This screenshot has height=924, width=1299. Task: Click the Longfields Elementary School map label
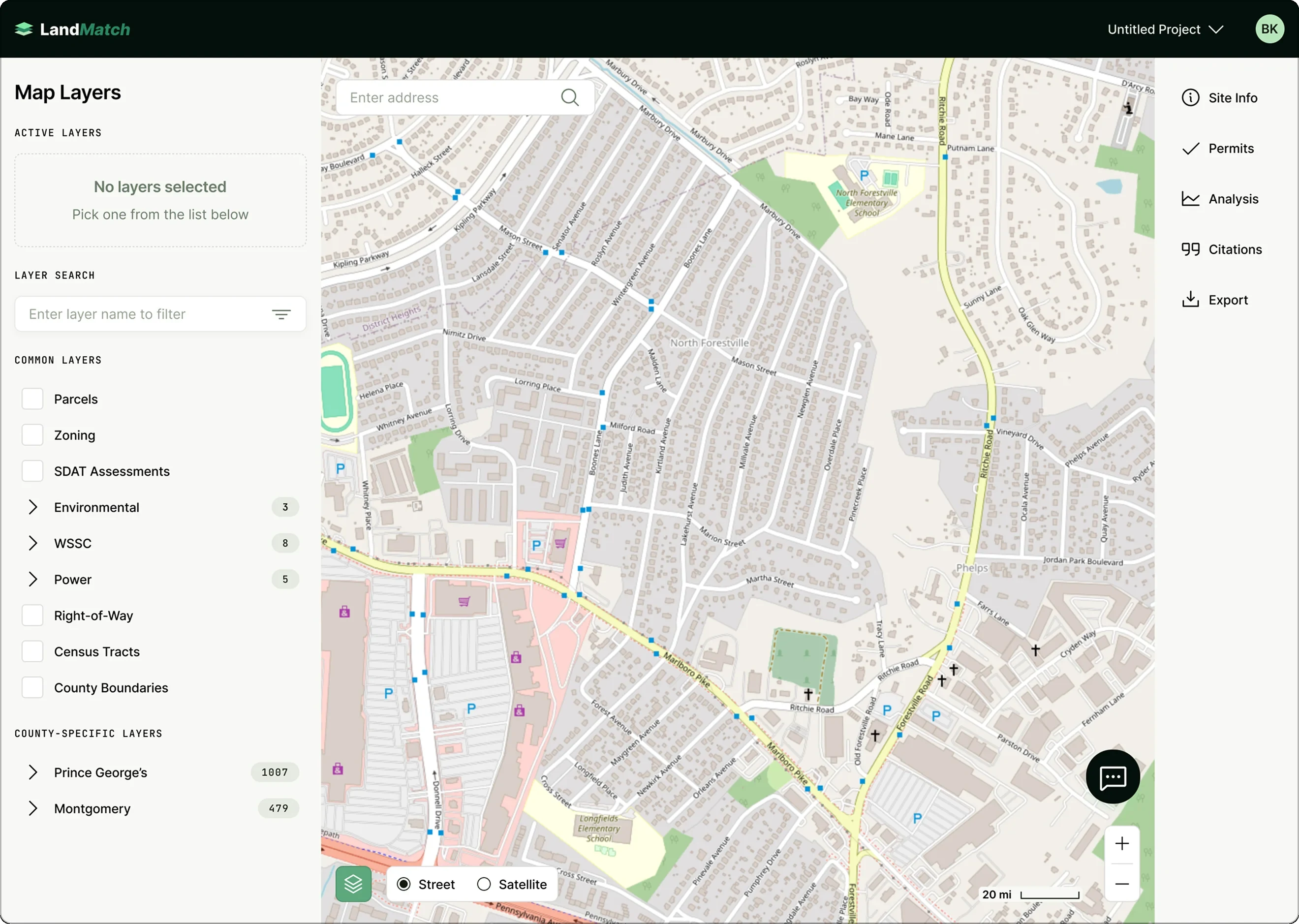tap(598, 829)
